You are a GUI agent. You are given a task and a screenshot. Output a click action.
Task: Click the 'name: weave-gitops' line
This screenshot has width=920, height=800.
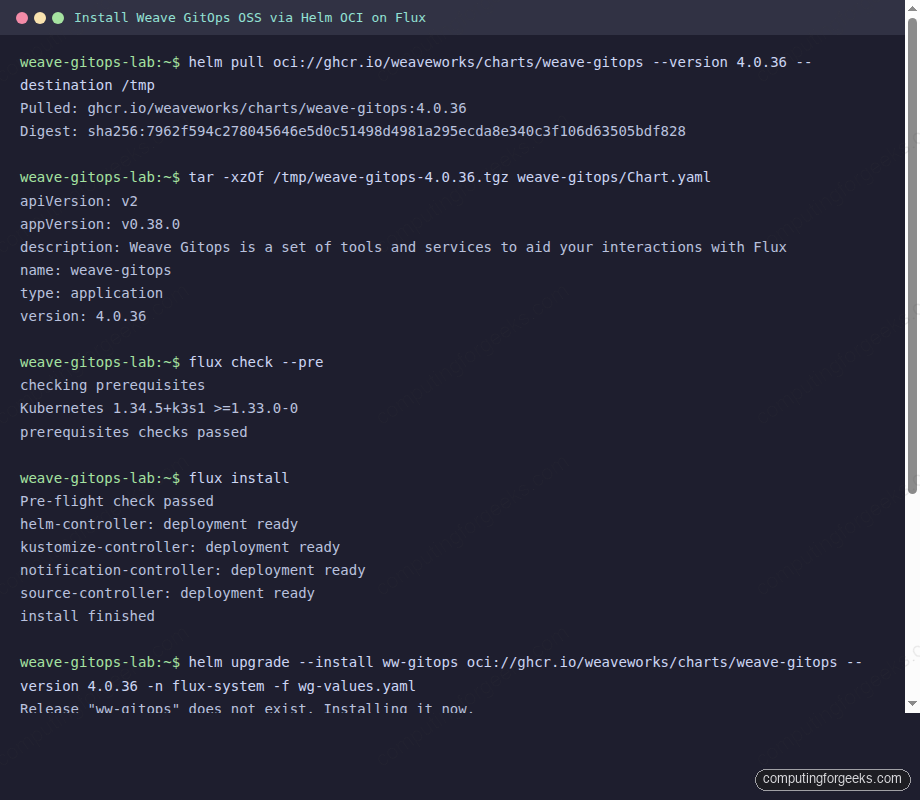(x=96, y=271)
